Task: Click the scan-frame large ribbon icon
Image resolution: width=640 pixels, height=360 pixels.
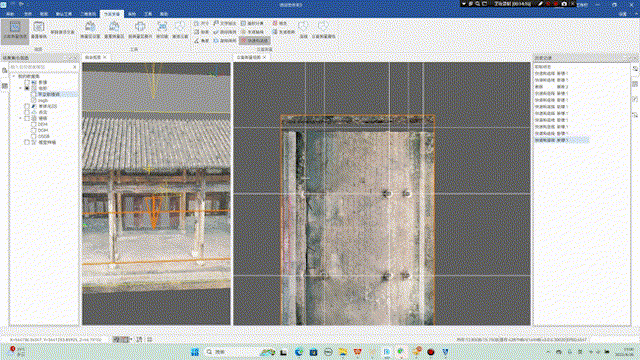Action: (x=162, y=30)
